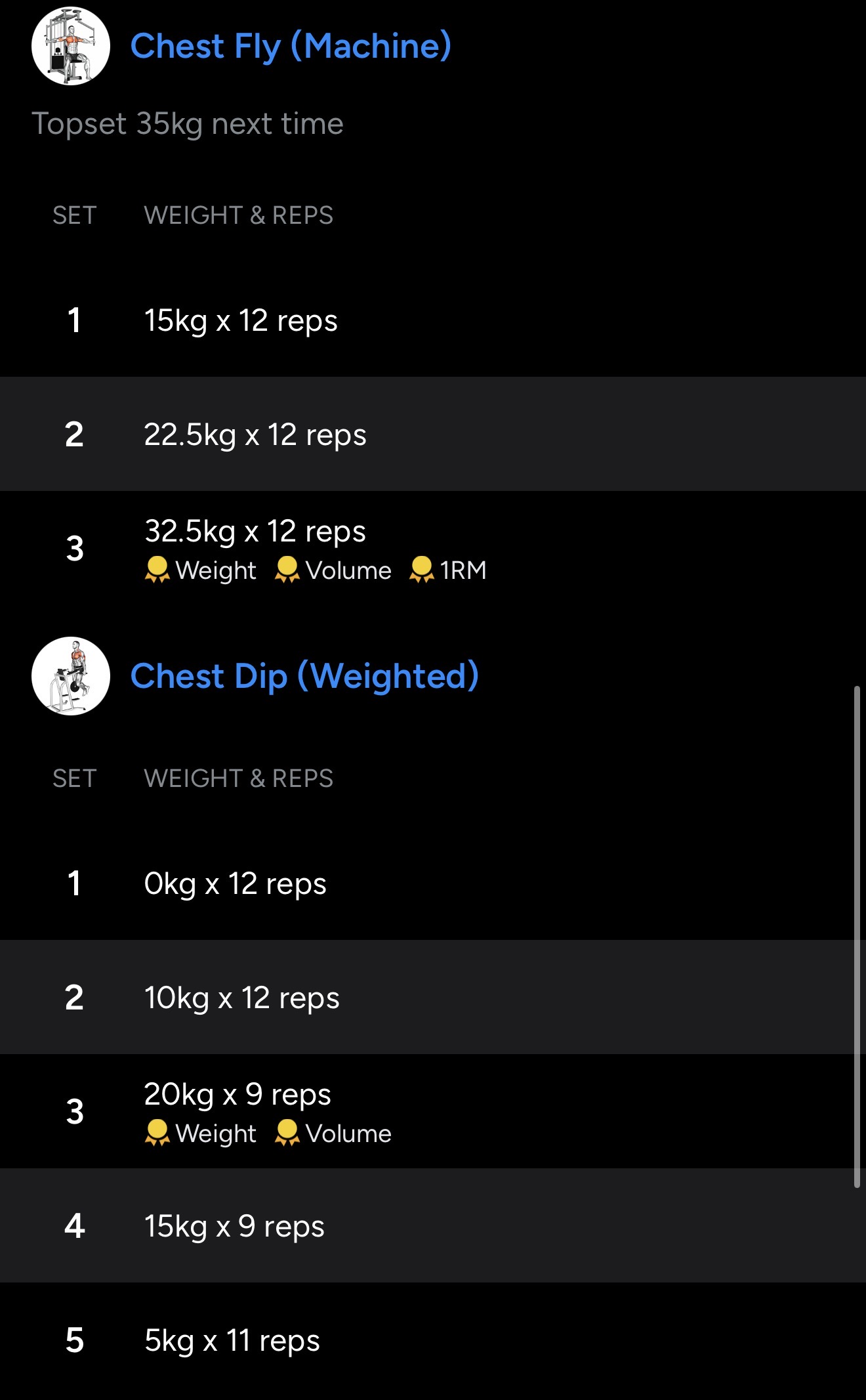The height and width of the screenshot is (1400, 866).
Task: Tap the 'Topset 35kg next time' note
Action: point(188,123)
